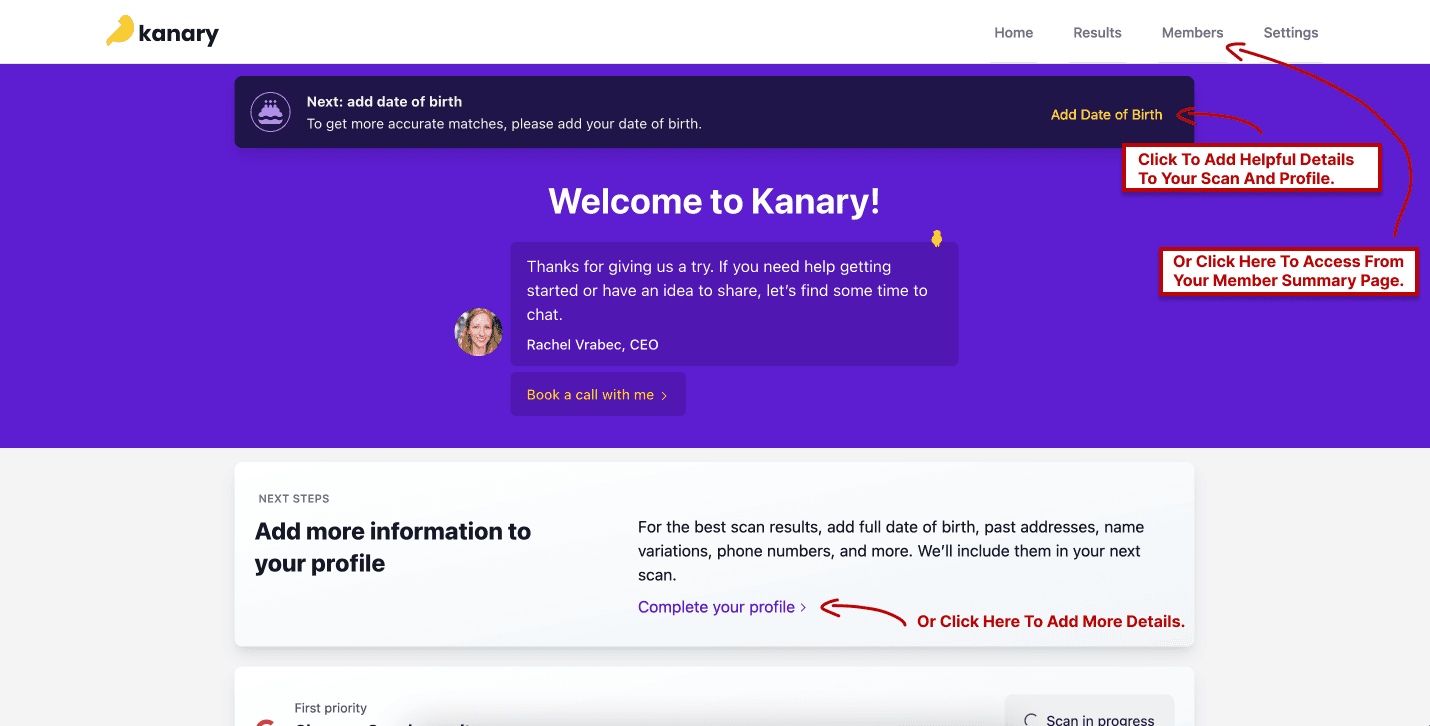Click the Welcome to Kanary! heading
The image size is (1430, 726).
tap(714, 201)
